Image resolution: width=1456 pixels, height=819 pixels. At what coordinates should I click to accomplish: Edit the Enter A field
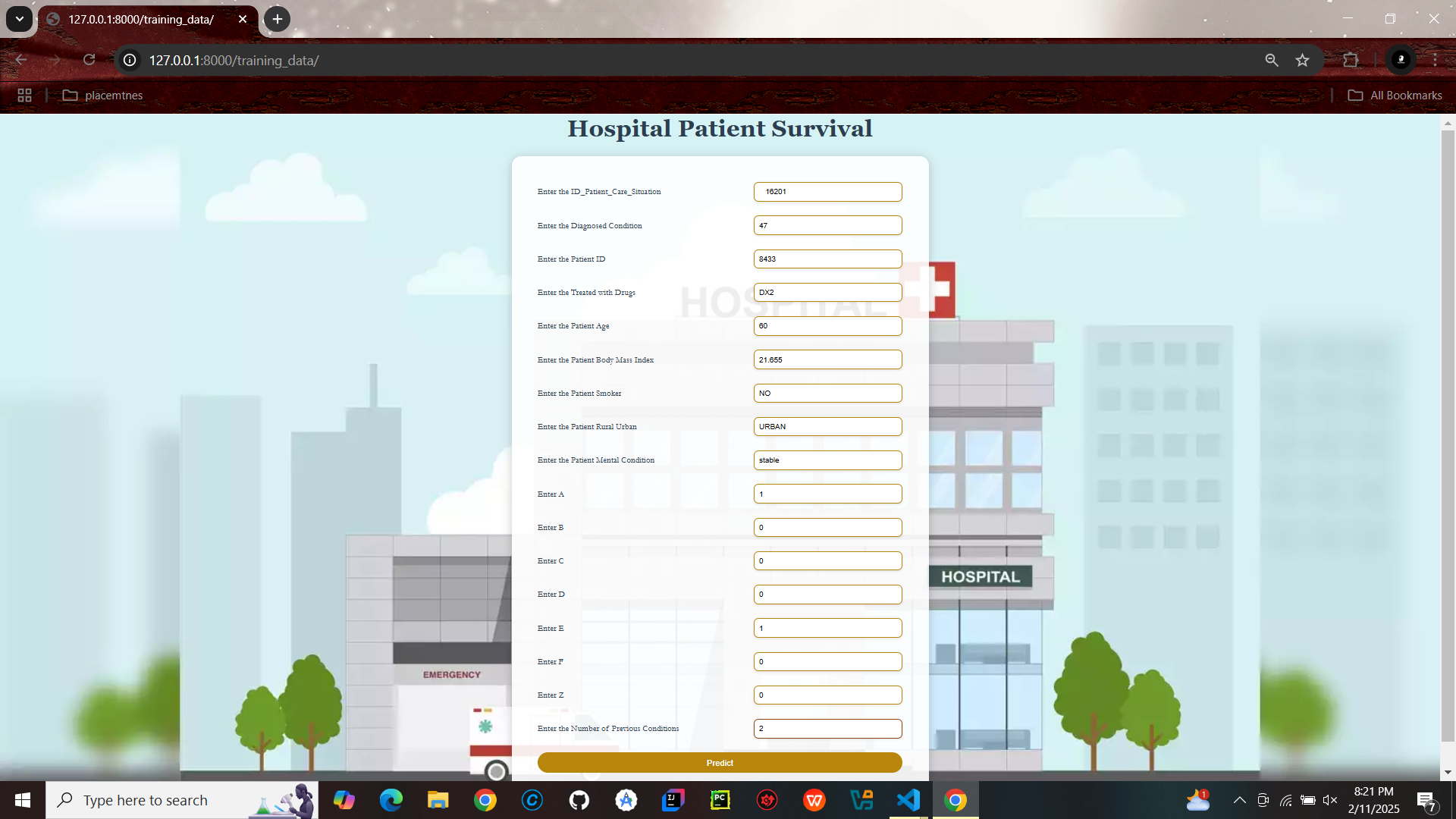pyautogui.click(x=827, y=494)
